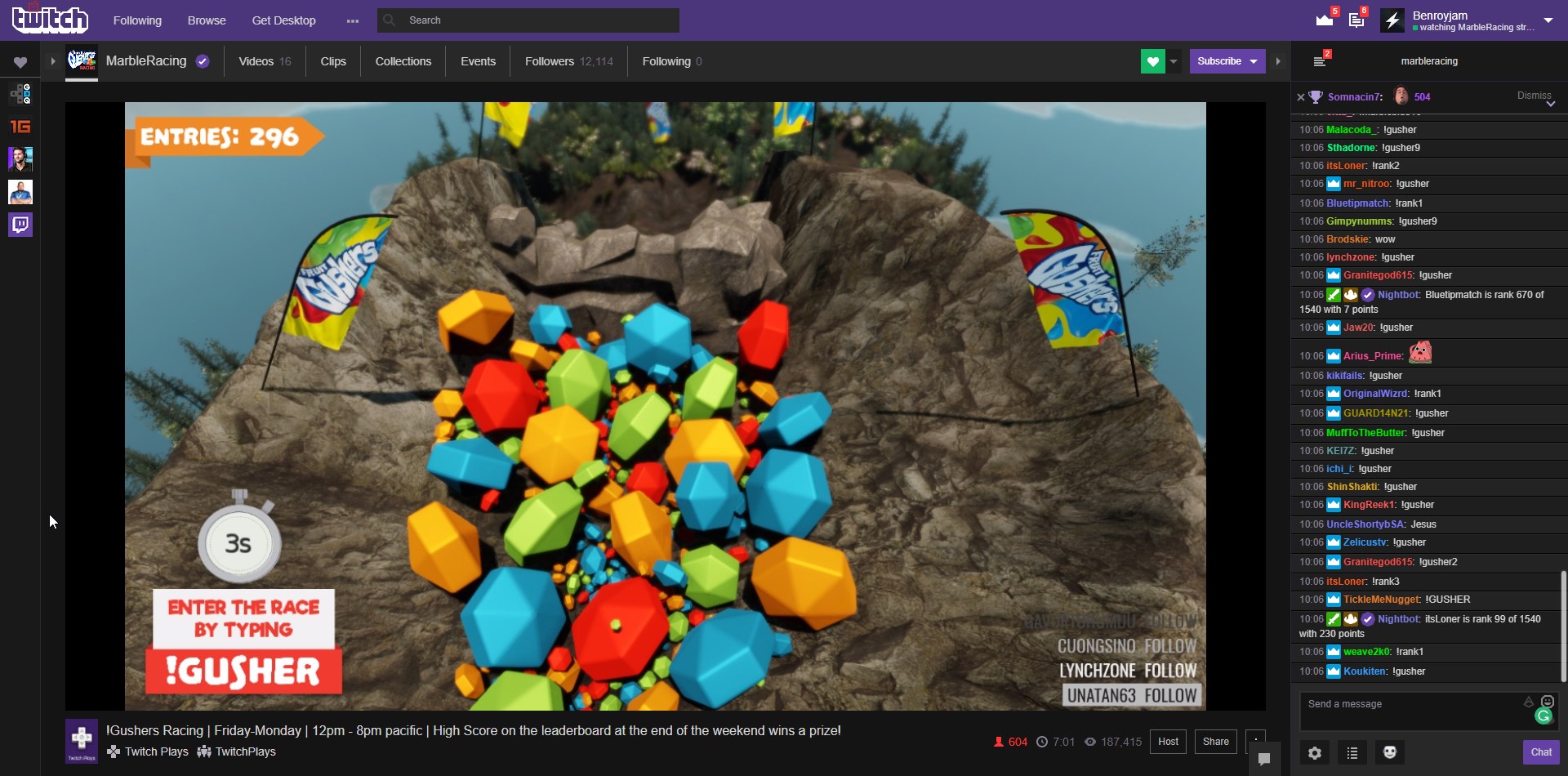Expand the Benroyjam user account menu

pyautogui.click(x=1548, y=20)
